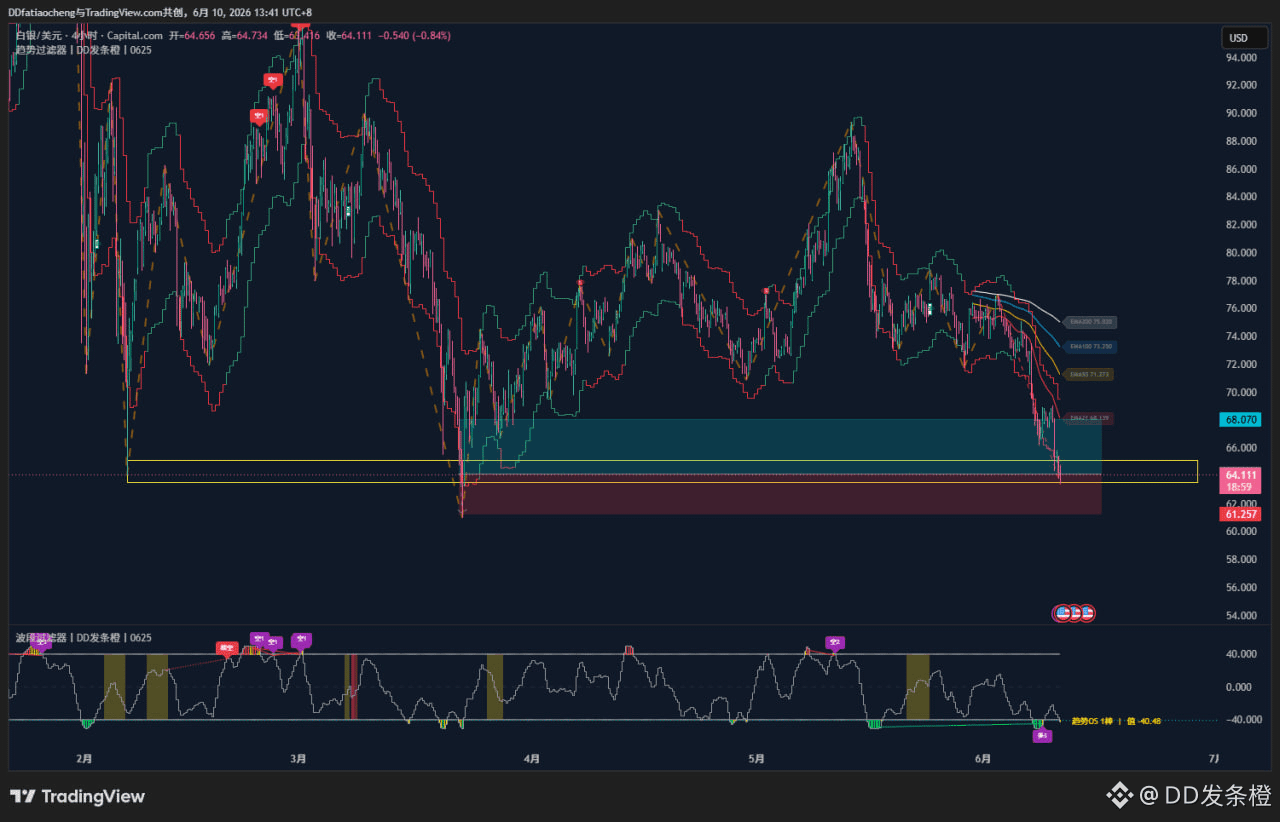Click the 趋势OS value label -40.48
The width and height of the screenshot is (1280, 822).
pyautogui.click(x=1116, y=720)
